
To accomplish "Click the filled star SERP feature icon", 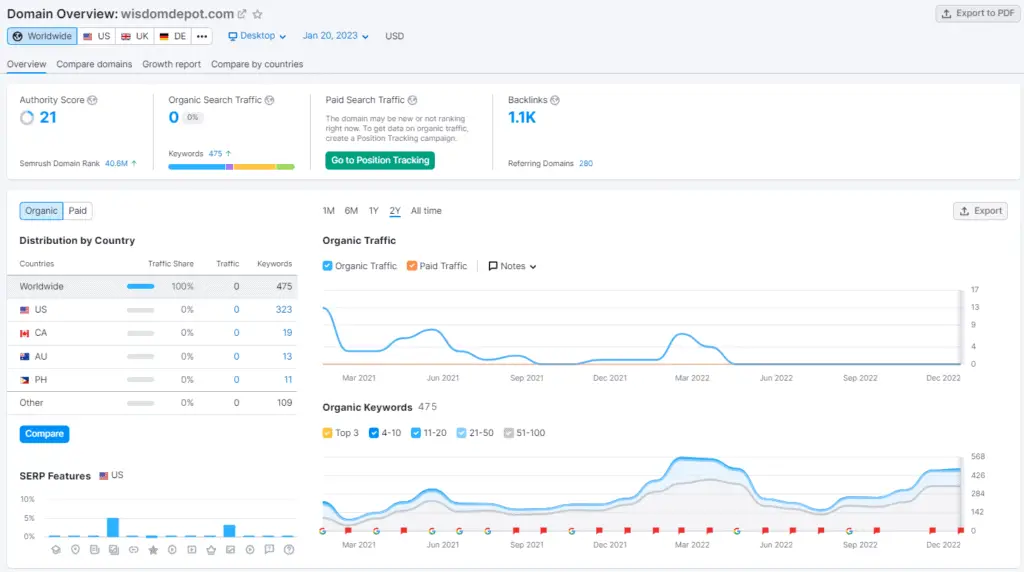I will pos(153,550).
